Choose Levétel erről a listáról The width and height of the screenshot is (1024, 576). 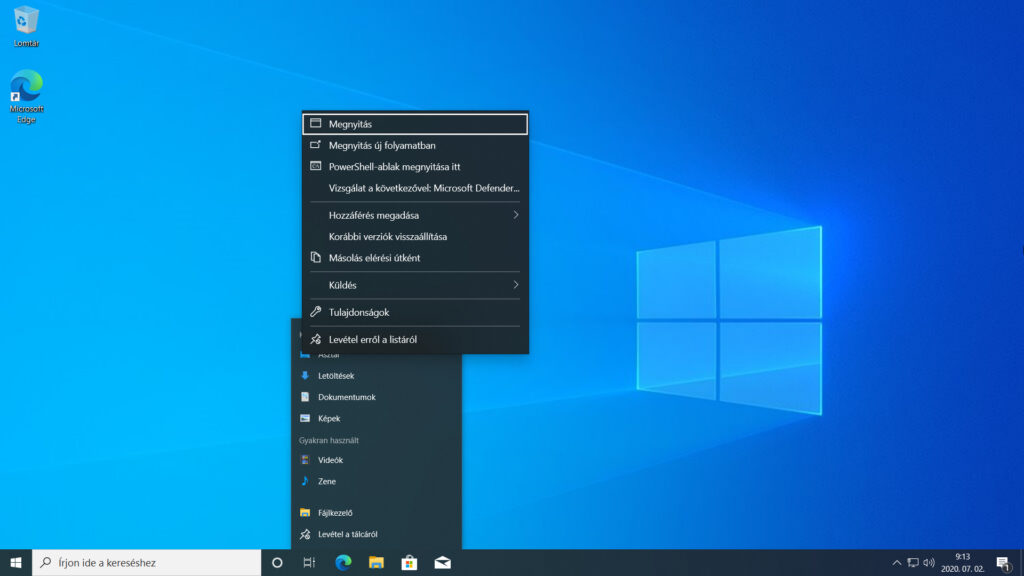[415, 340]
